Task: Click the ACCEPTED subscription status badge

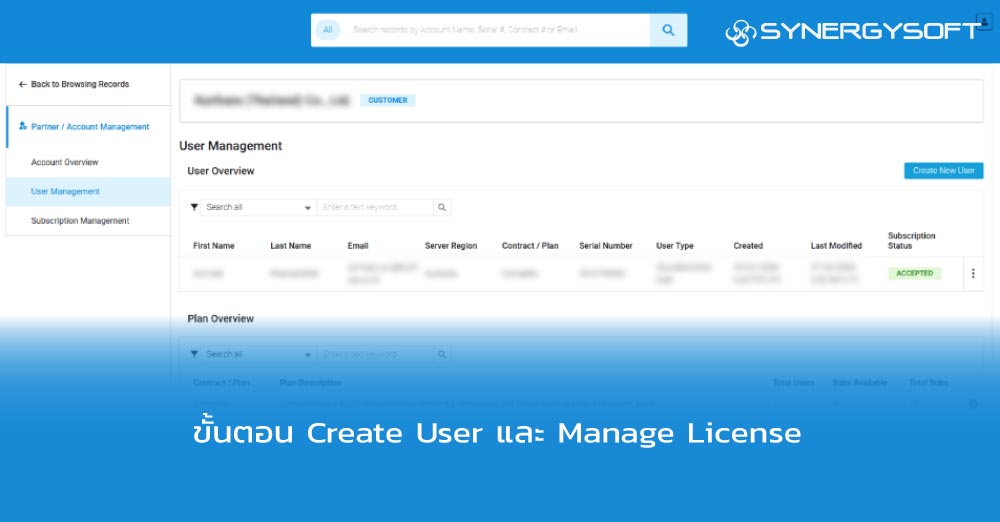Action: (914, 273)
